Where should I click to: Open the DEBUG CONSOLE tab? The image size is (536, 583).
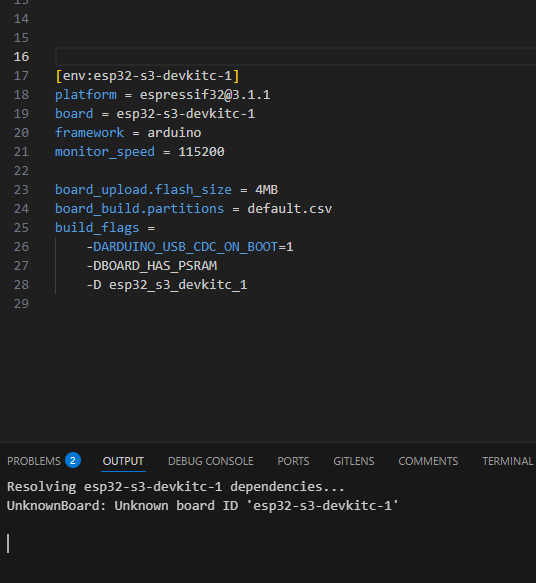[x=210, y=461]
